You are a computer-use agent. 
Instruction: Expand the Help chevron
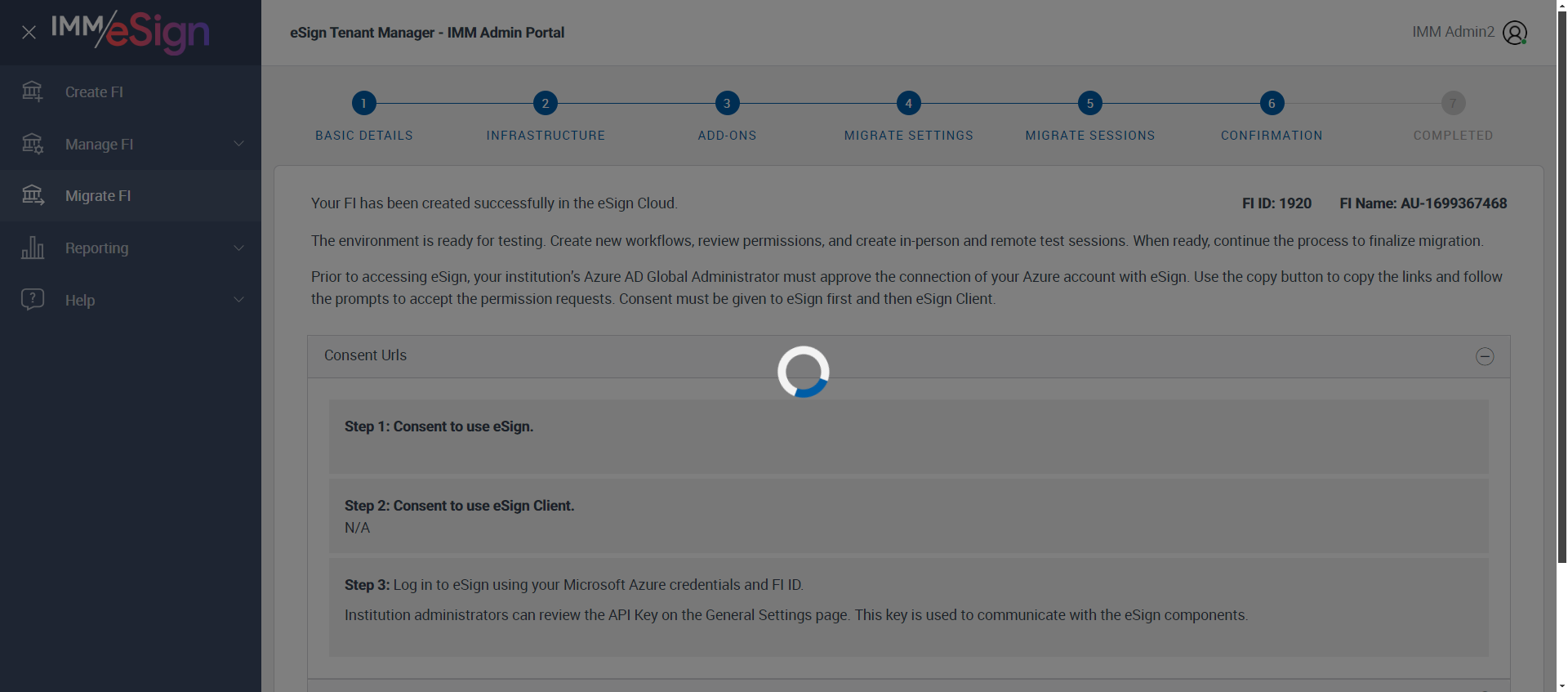(238, 300)
